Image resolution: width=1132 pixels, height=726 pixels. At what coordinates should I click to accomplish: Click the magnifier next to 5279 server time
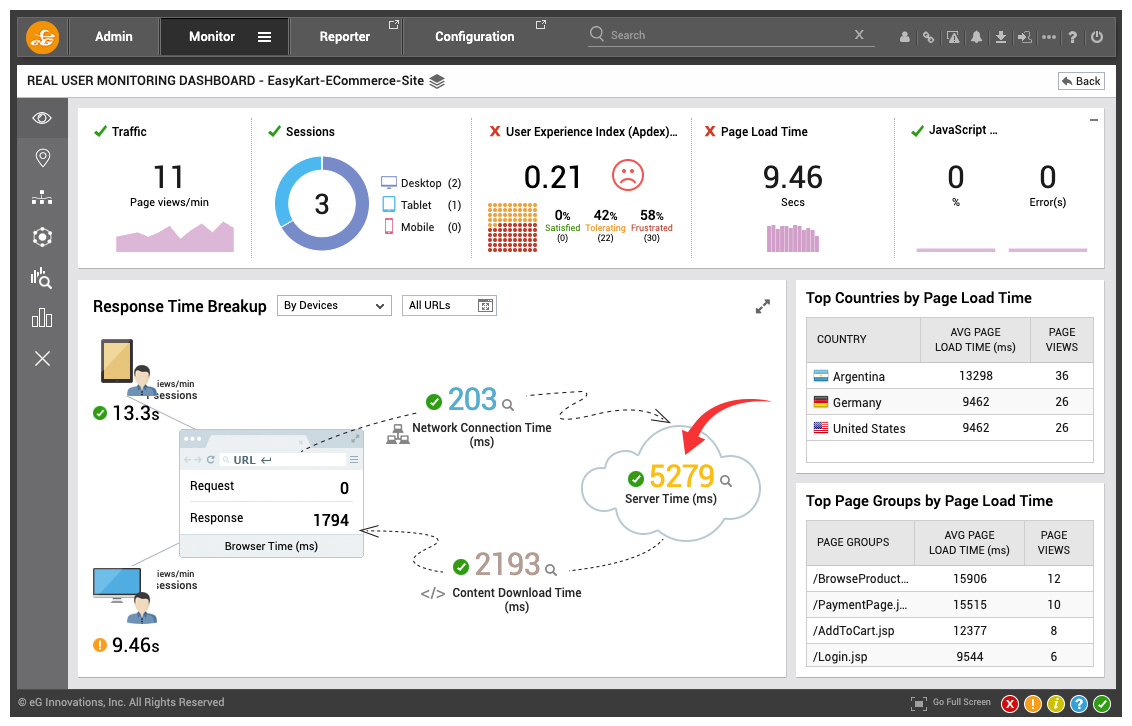(726, 481)
